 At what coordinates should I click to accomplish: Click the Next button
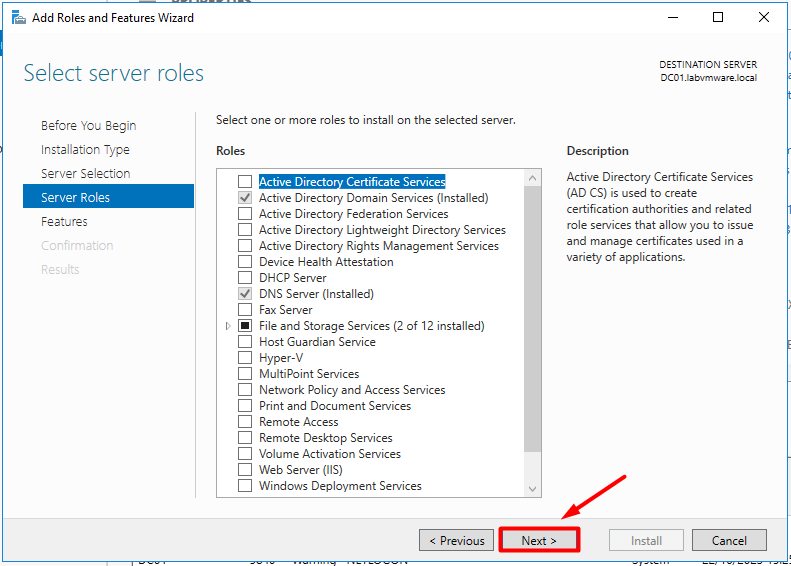[x=539, y=541]
